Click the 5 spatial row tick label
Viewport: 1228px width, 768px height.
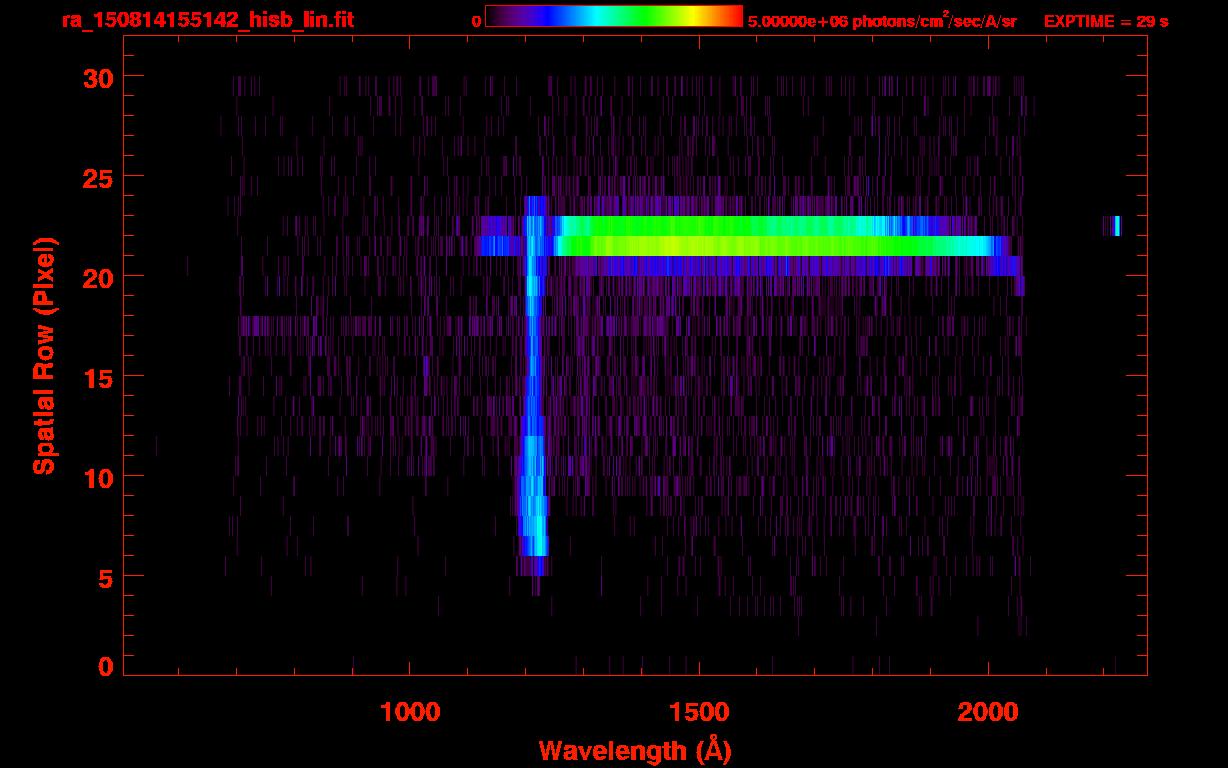coord(105,576)
